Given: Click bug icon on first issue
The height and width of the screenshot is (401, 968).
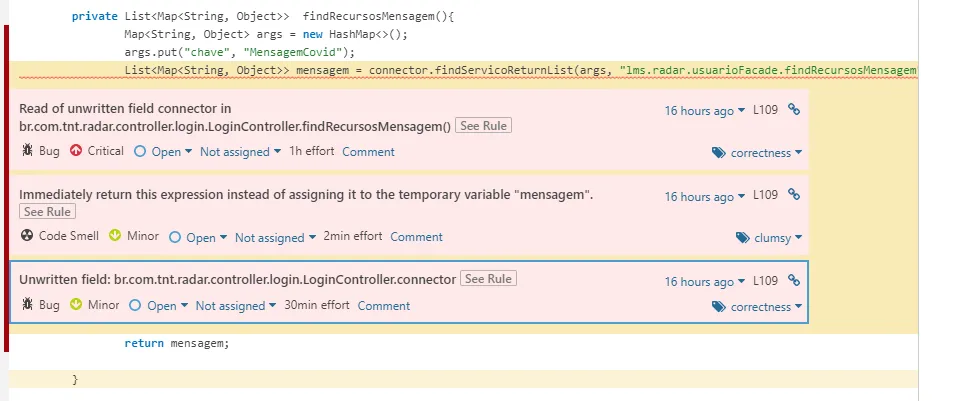Looking at the screenshot, I should coord(27,151).
